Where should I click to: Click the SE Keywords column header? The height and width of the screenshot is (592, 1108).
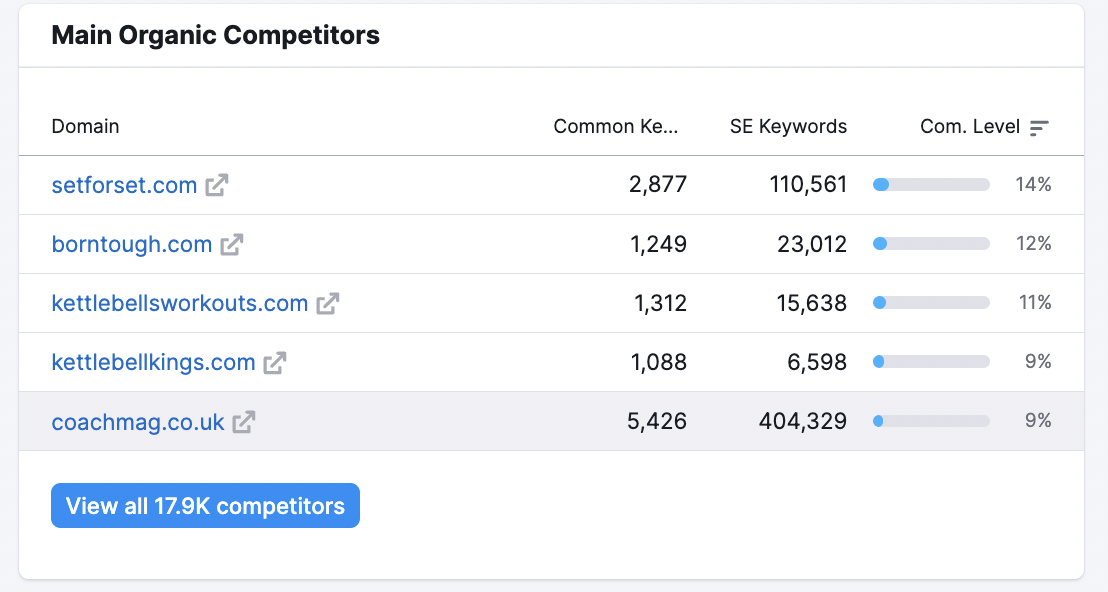788,127
